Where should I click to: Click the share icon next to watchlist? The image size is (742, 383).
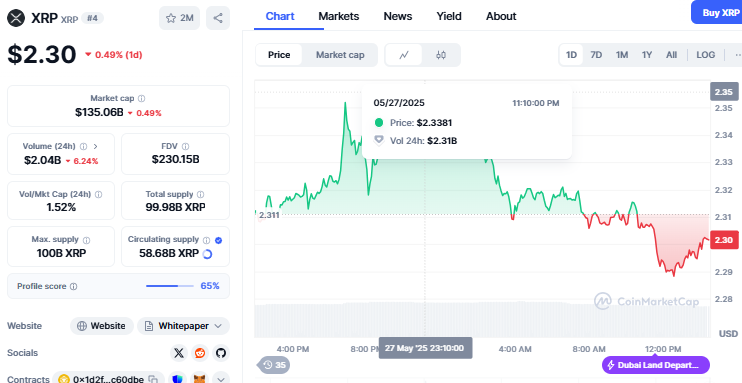click(218, 18)
